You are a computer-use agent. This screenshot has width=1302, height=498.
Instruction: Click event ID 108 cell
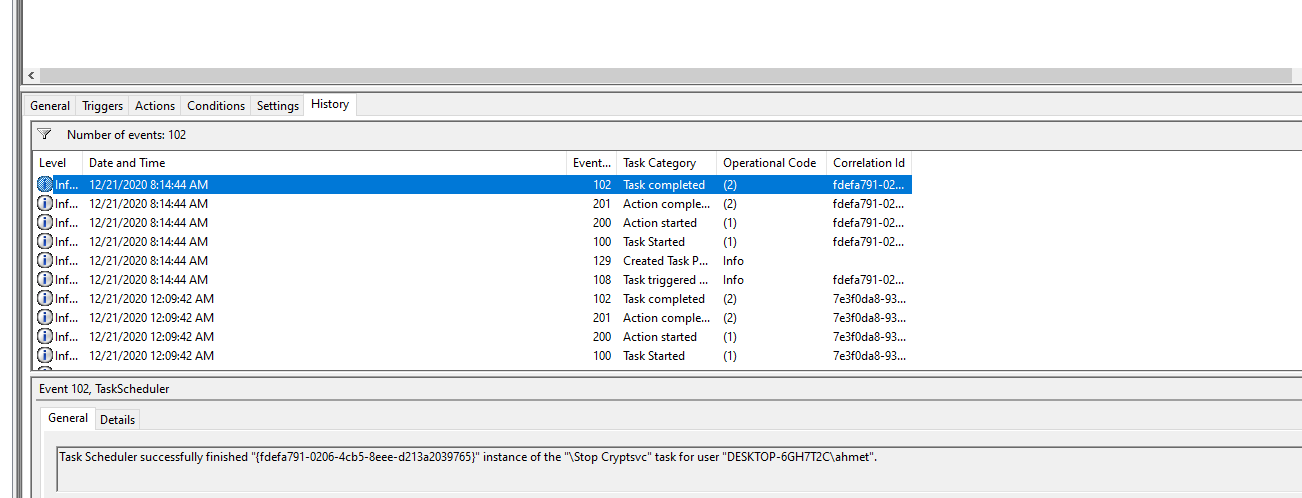602,280
